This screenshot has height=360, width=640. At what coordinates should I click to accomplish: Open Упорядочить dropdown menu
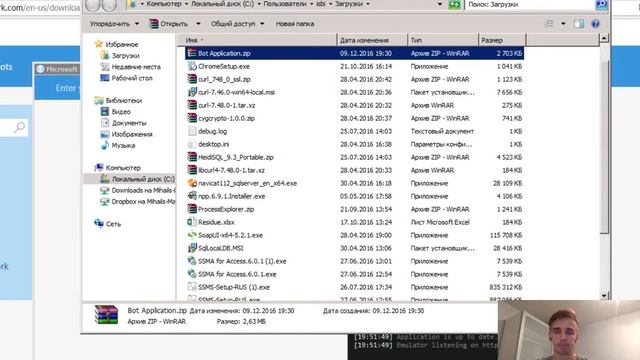pyautogui.click(x=114, y=24)
